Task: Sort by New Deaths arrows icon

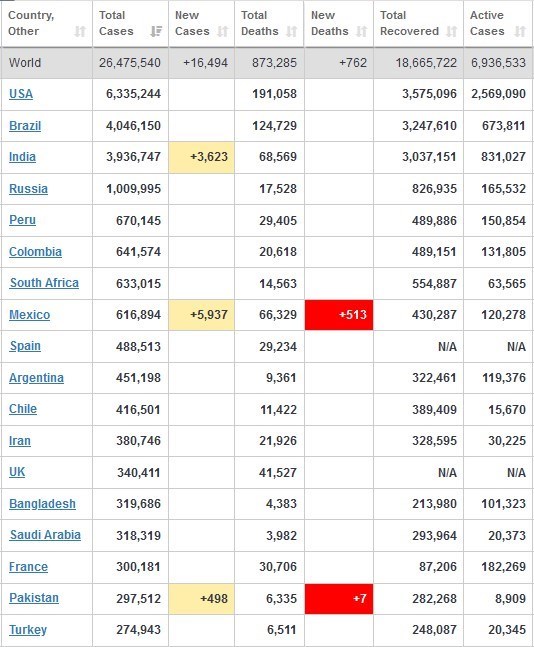Action: point(362,31)
